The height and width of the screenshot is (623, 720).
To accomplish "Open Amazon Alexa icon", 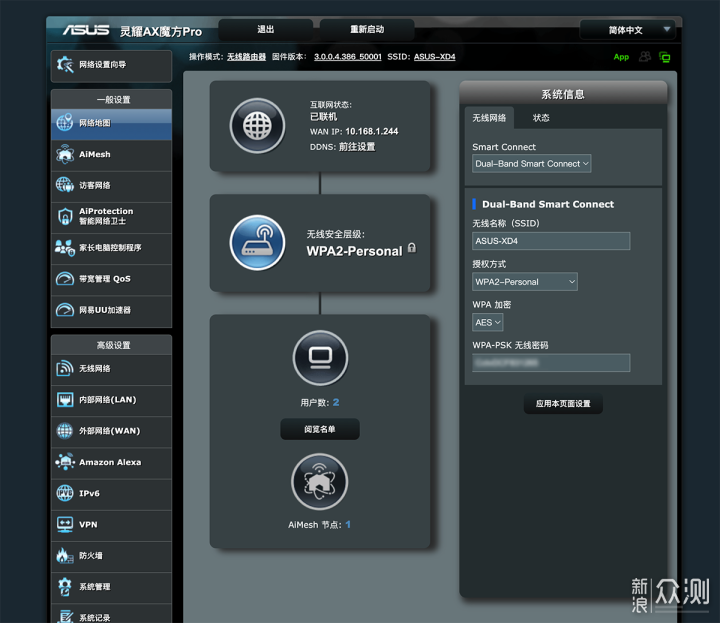I will [x=65, y=462].
